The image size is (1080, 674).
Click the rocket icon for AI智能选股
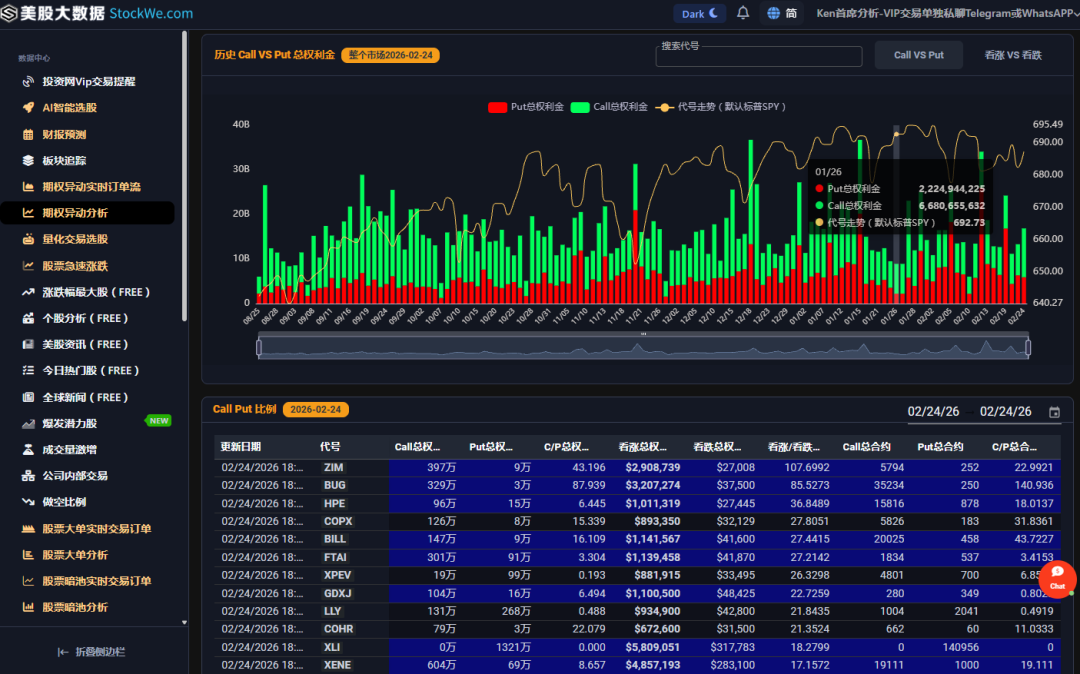pyautogui.click(x=29, y=108)
